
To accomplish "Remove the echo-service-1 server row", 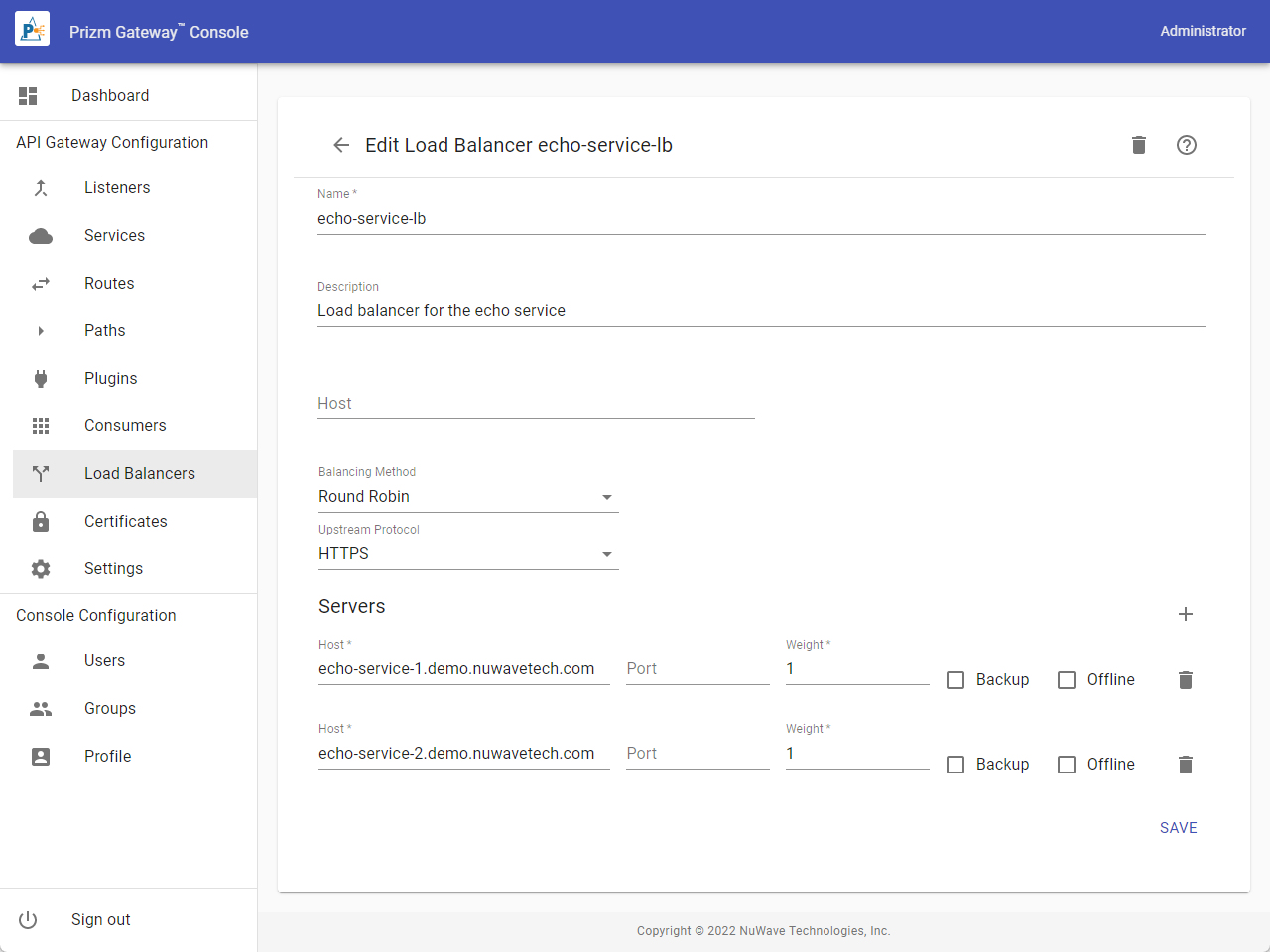I will (x=1185, y=680).
